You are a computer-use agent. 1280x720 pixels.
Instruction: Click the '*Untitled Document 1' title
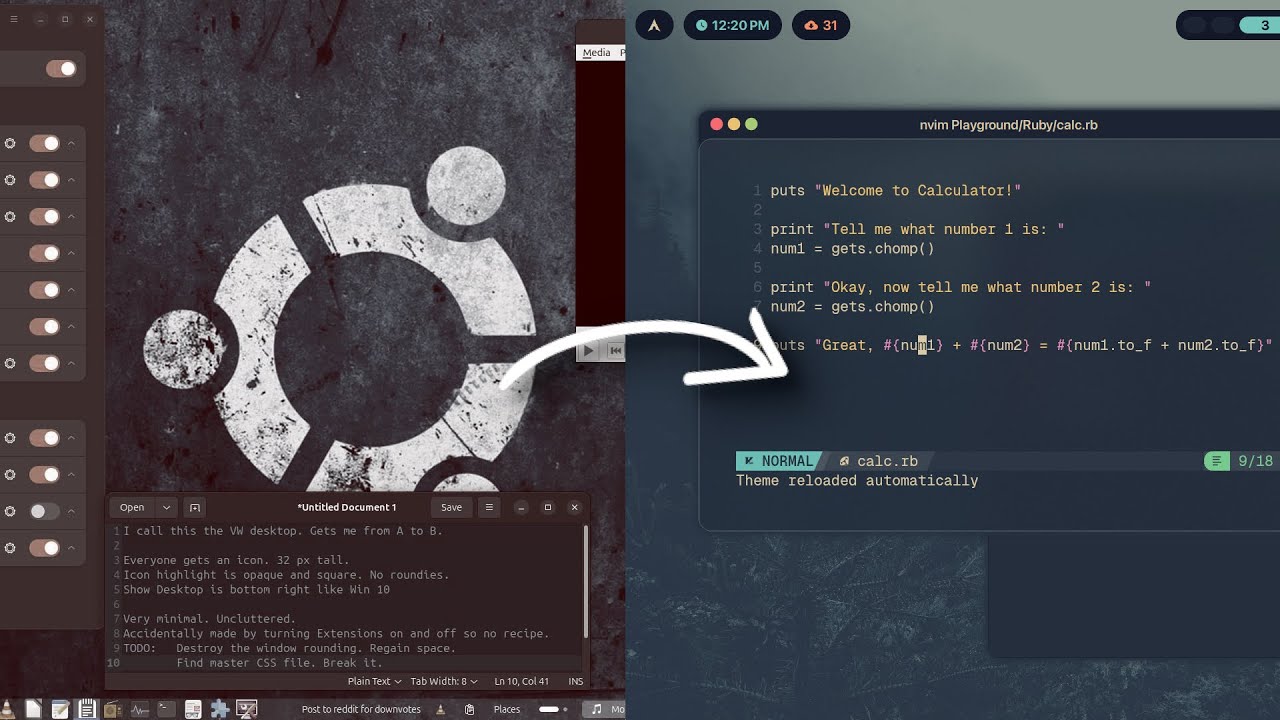point(346,507)
